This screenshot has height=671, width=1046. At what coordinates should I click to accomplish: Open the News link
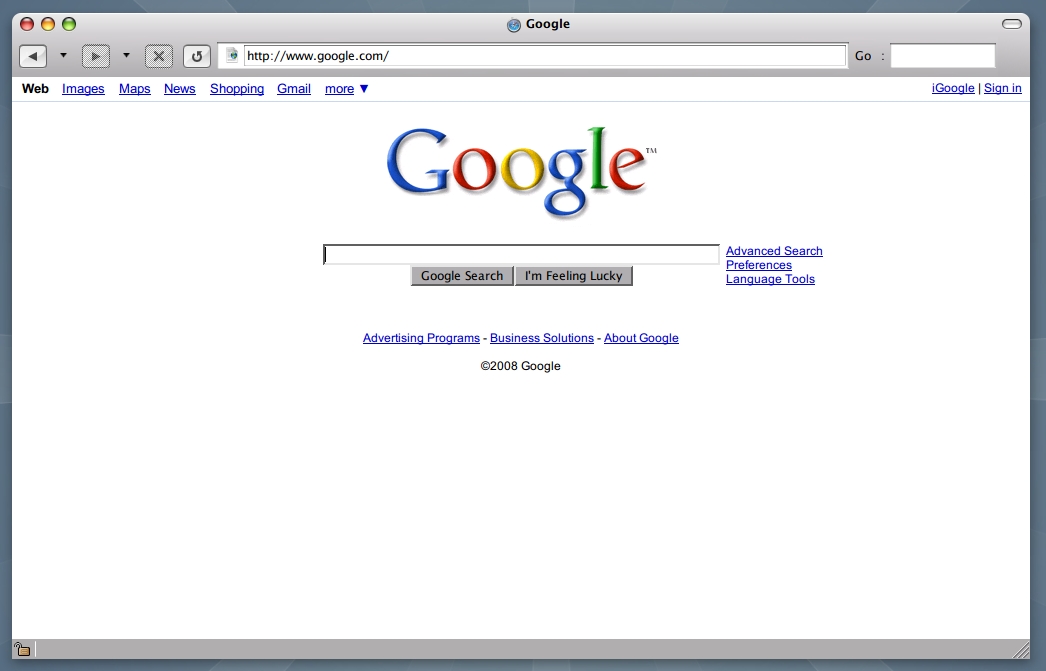179,89
